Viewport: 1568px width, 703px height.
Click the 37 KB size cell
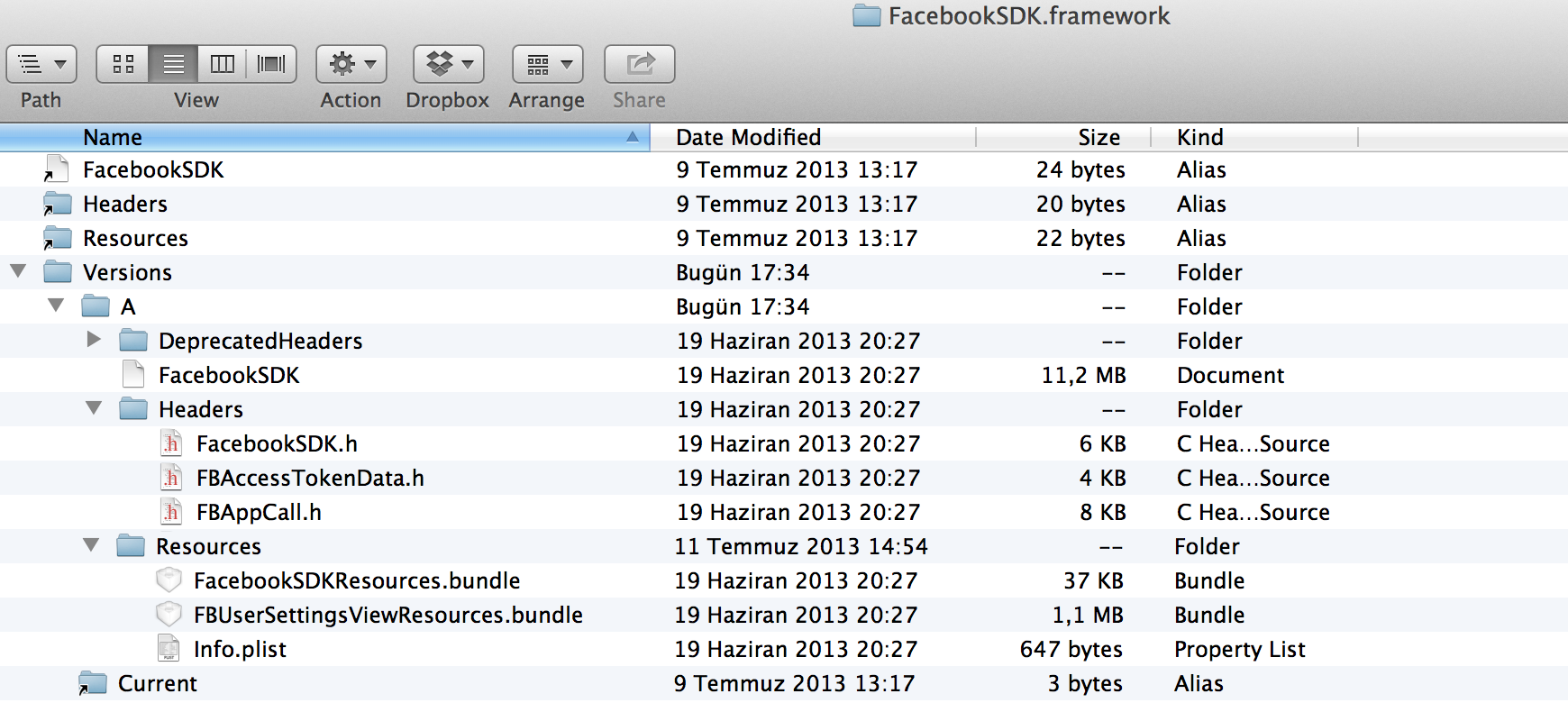(x=1093, y=580)
